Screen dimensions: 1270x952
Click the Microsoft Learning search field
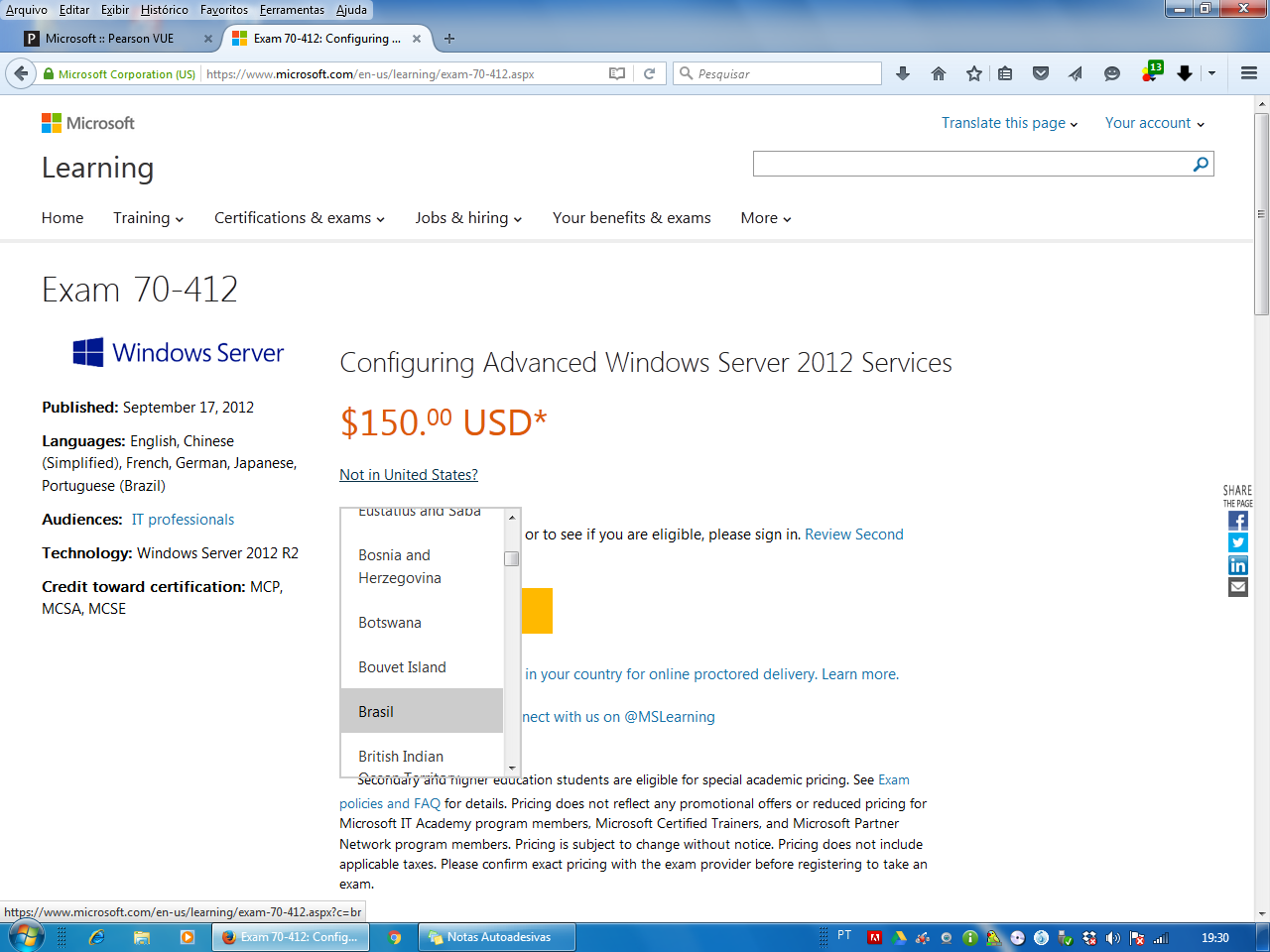[972, 164]
